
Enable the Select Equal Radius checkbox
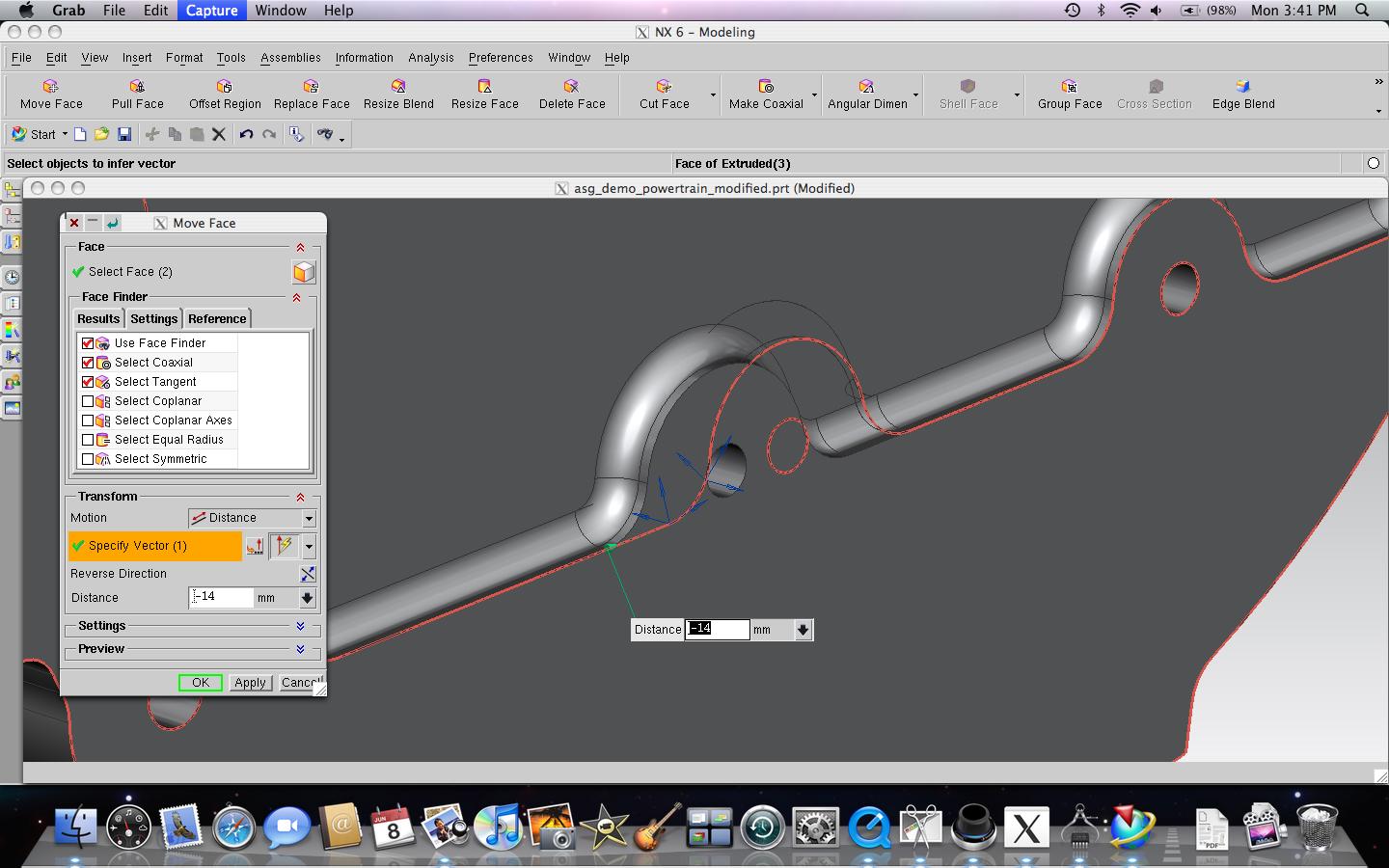coord(88,440)
